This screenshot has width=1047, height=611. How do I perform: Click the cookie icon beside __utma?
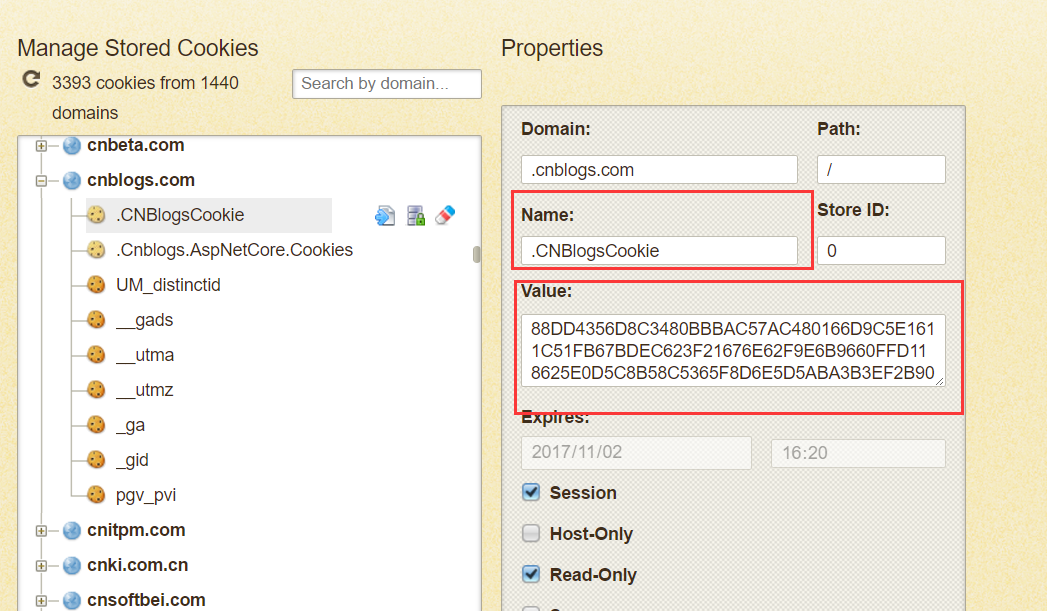(x=96, y=354)
